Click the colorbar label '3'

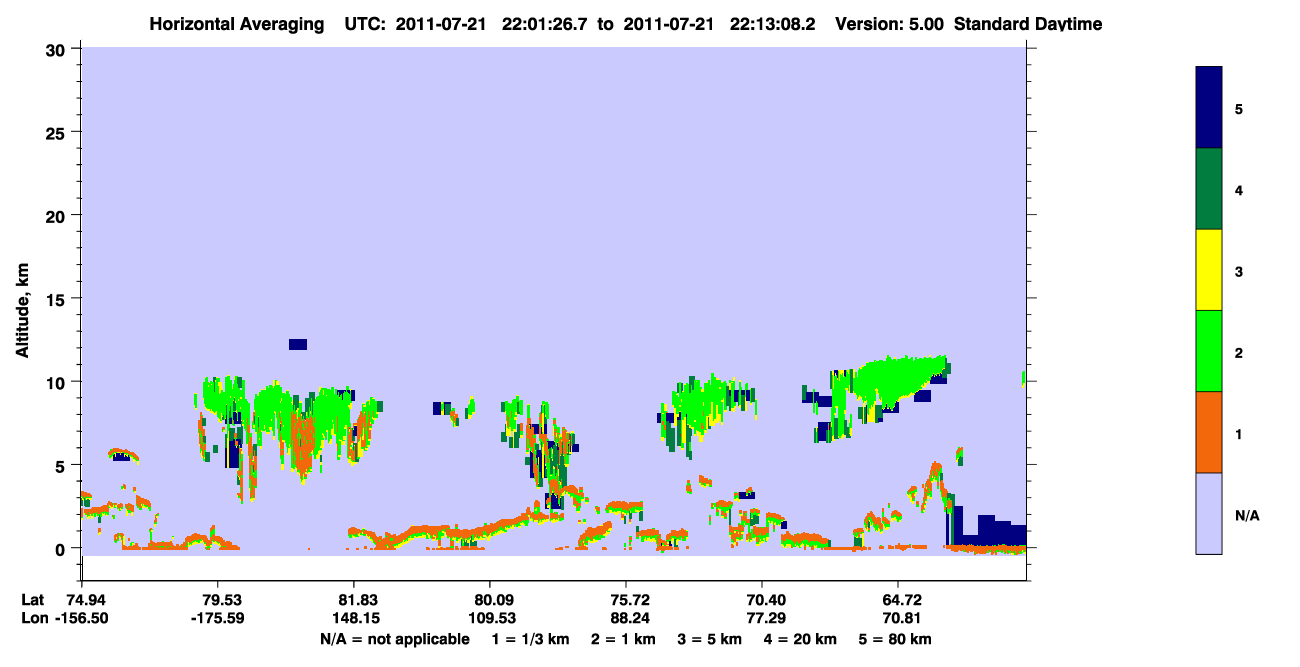tap(1239, 271)
